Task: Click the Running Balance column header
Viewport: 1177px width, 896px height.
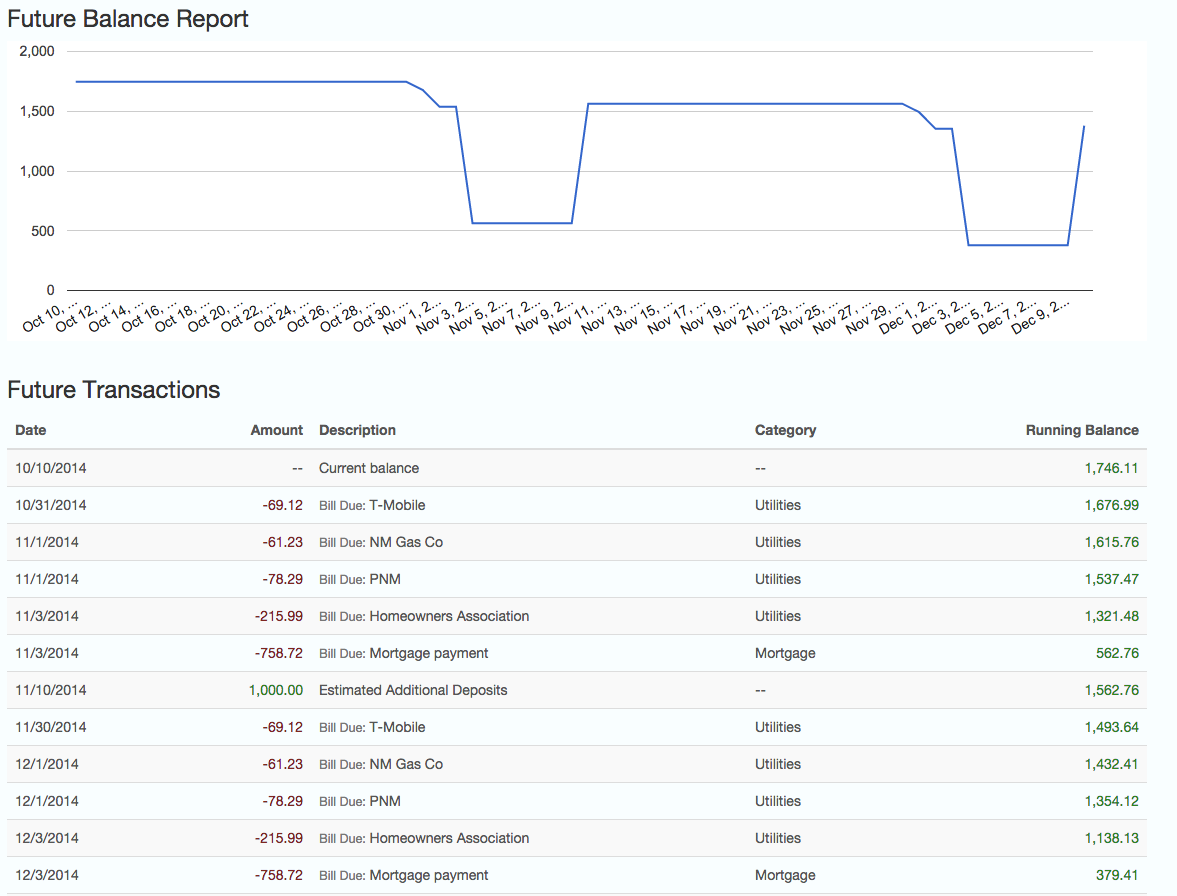Action: point(1081,430)
